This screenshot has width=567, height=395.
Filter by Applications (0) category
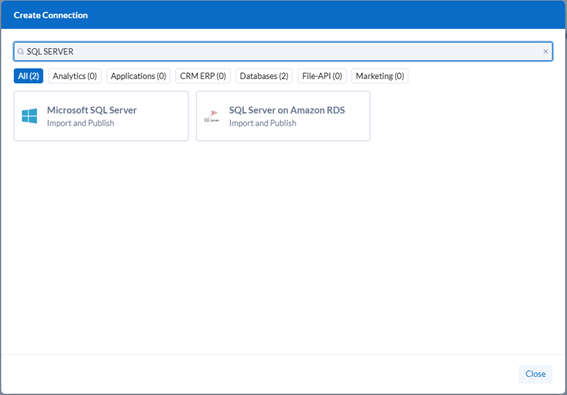tap(138, 76)
